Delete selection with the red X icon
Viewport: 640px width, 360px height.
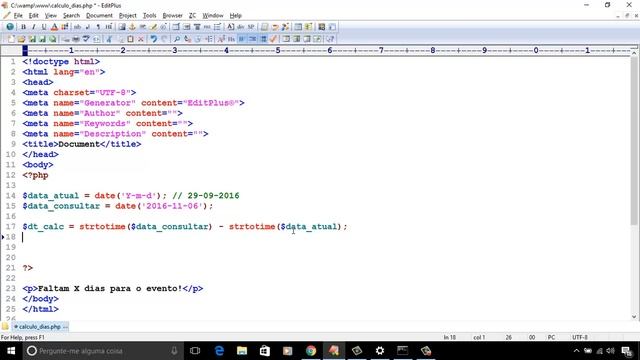141,39
